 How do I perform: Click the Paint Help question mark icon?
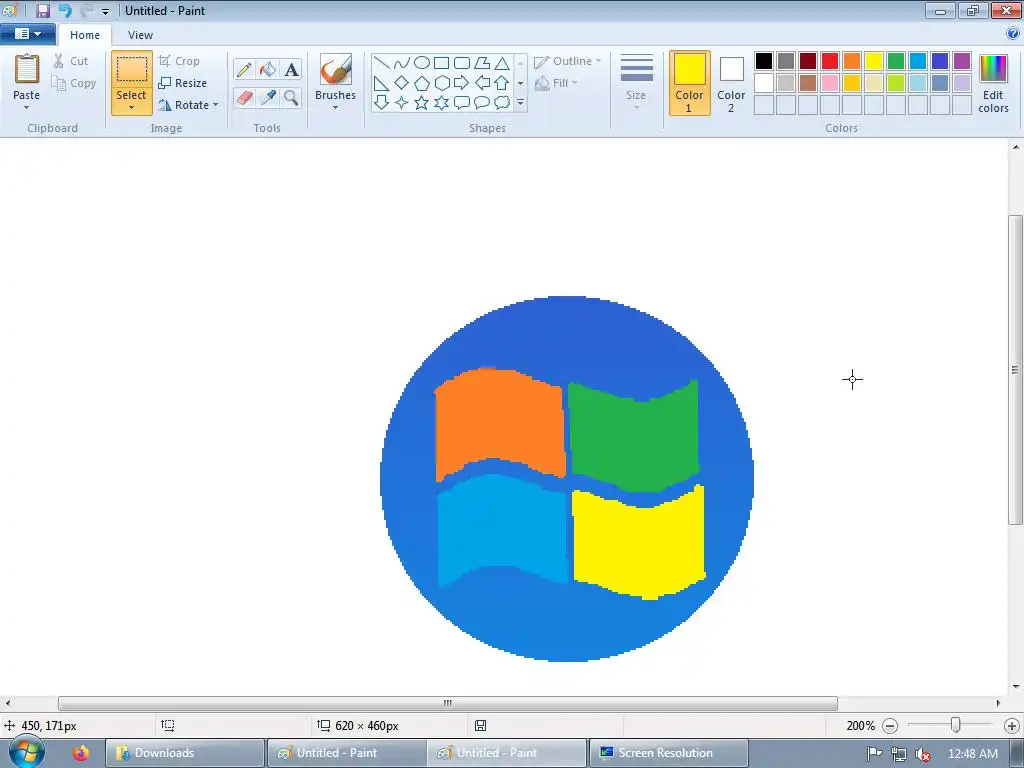point(1013,33)
